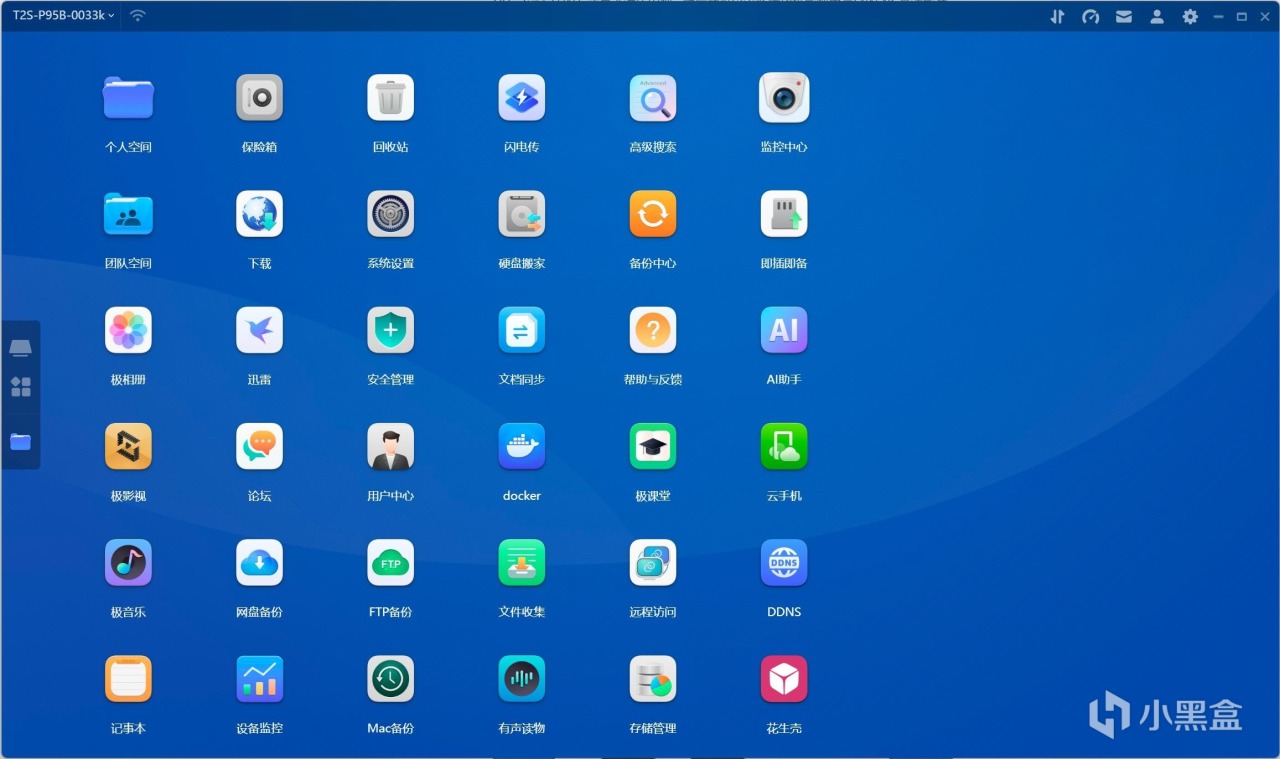This screenshot has height=759, width=1280.
Task: Open the 文件收集 file collection app
Action: point(522,563)
